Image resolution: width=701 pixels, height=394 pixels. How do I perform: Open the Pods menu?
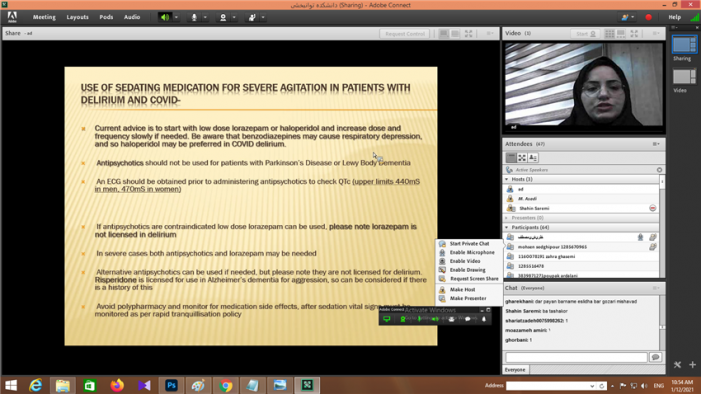[x=106, y=17]
